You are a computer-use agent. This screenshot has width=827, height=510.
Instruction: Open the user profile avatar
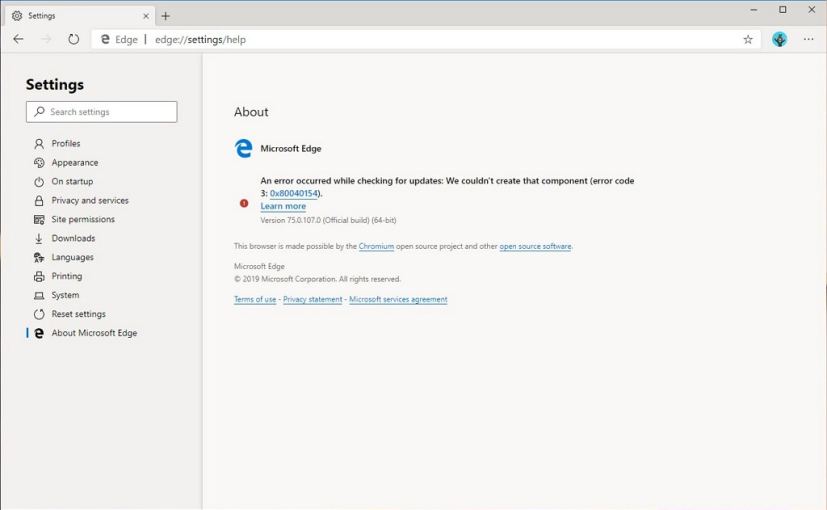pyautogui.click(x=779, y=39)
